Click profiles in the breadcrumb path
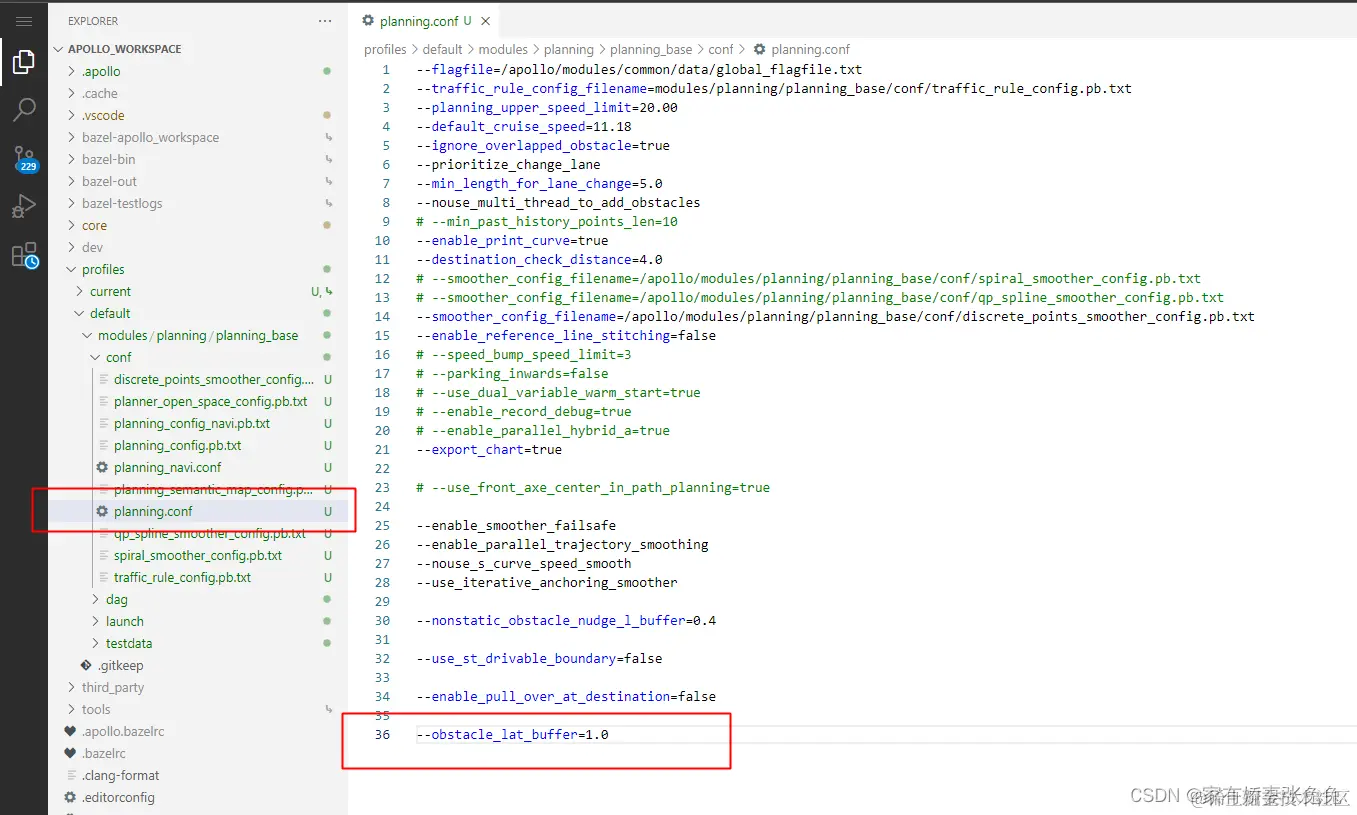This screenshot has height=815, width=1357. (385, 49)
